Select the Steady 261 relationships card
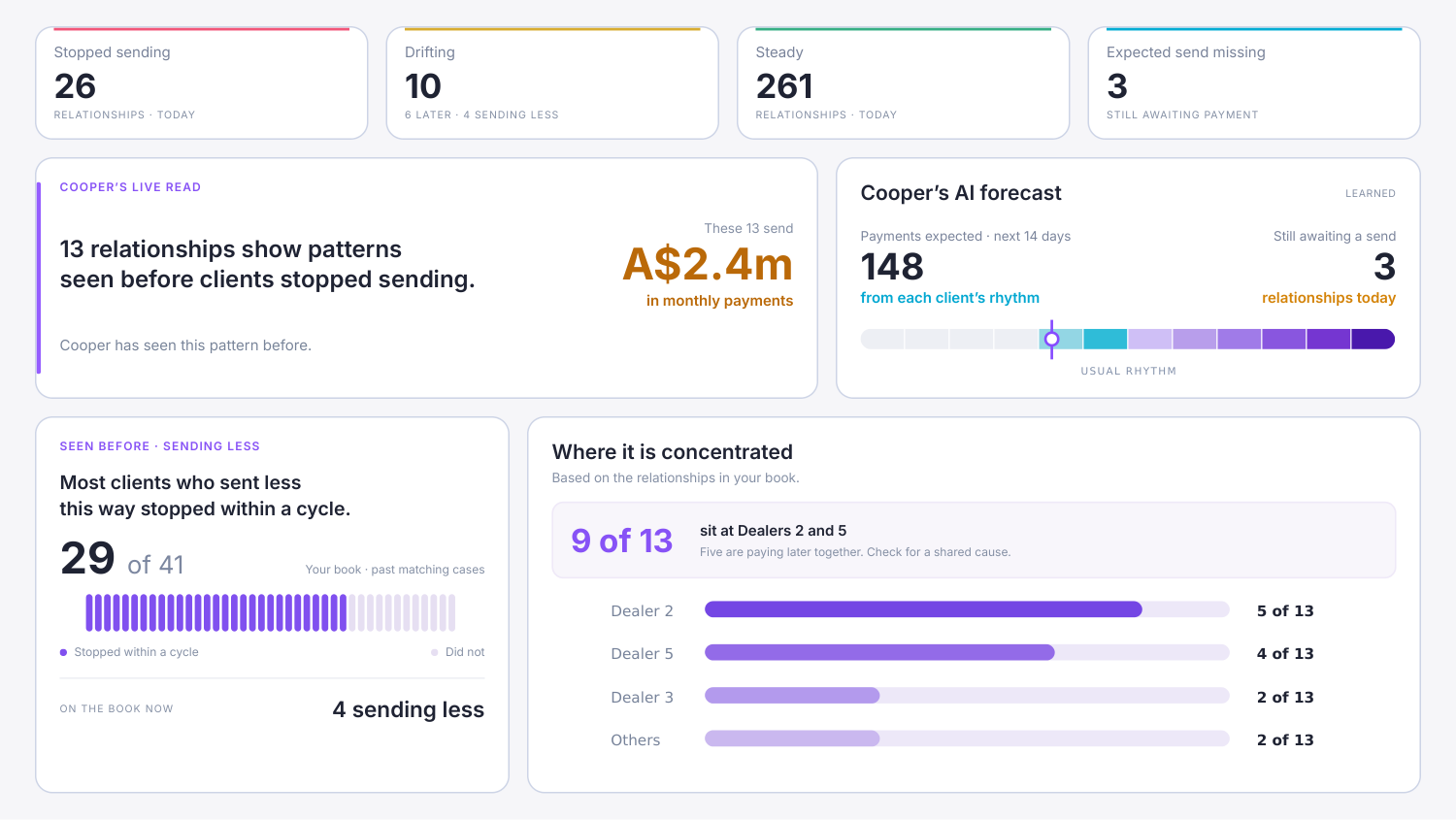Viewport: 1456px width, 820px height. [904, 83]
